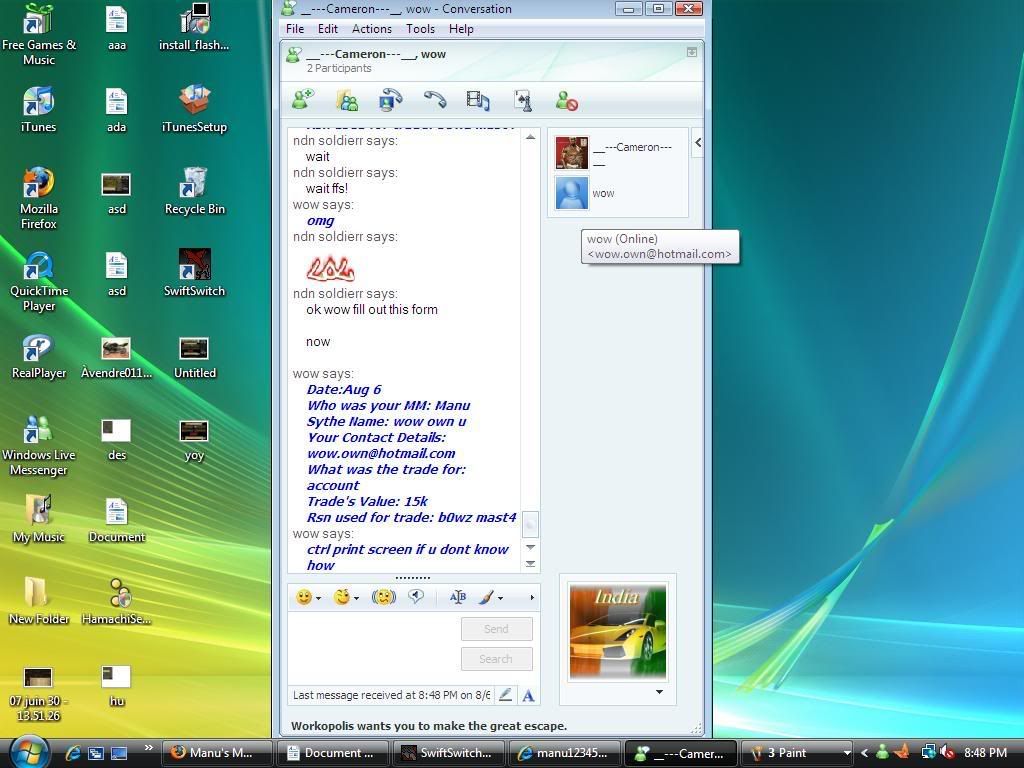Click the Search button
1024x768 pixels.
click(496, 659)
